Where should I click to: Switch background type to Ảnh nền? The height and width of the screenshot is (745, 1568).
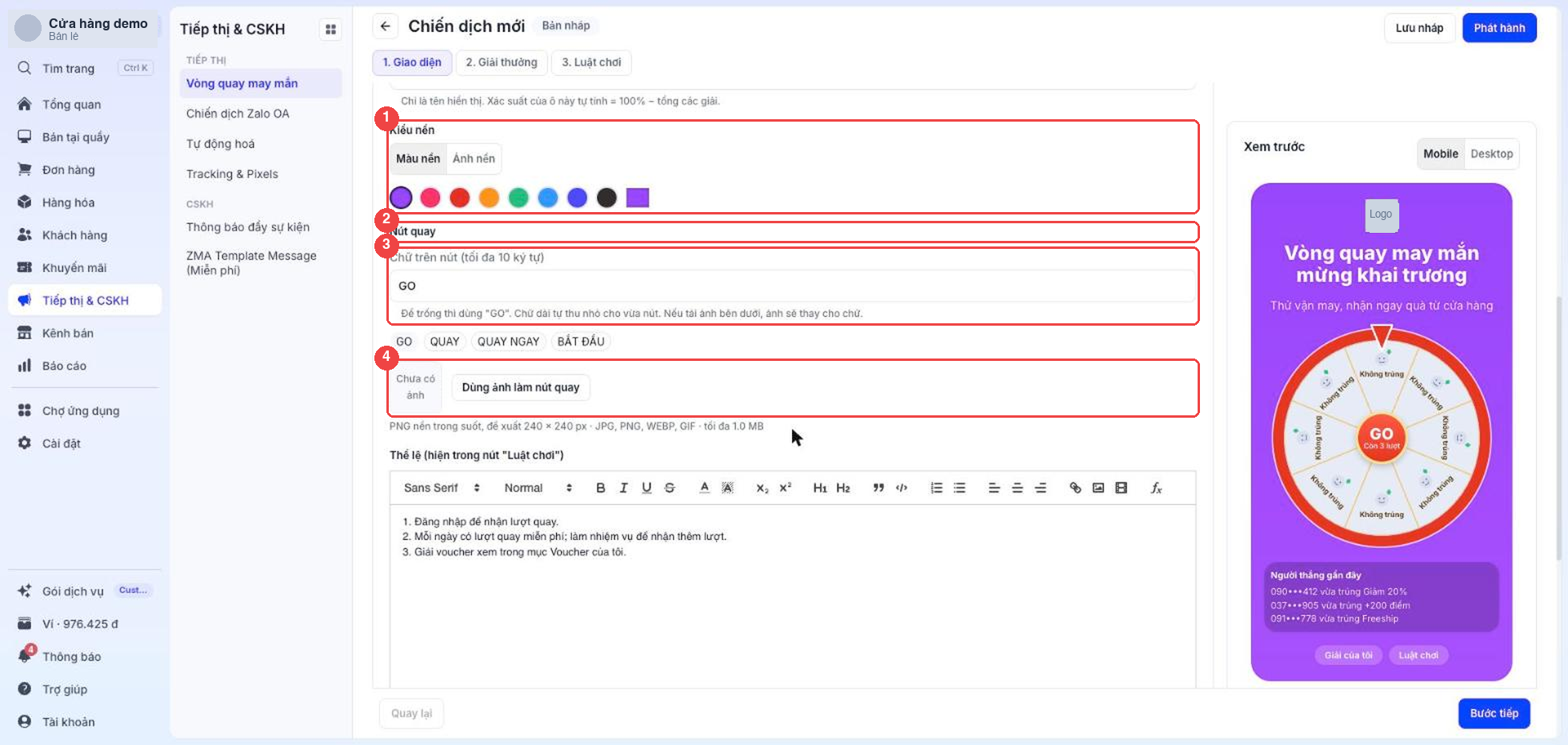[x=474, y=158]
